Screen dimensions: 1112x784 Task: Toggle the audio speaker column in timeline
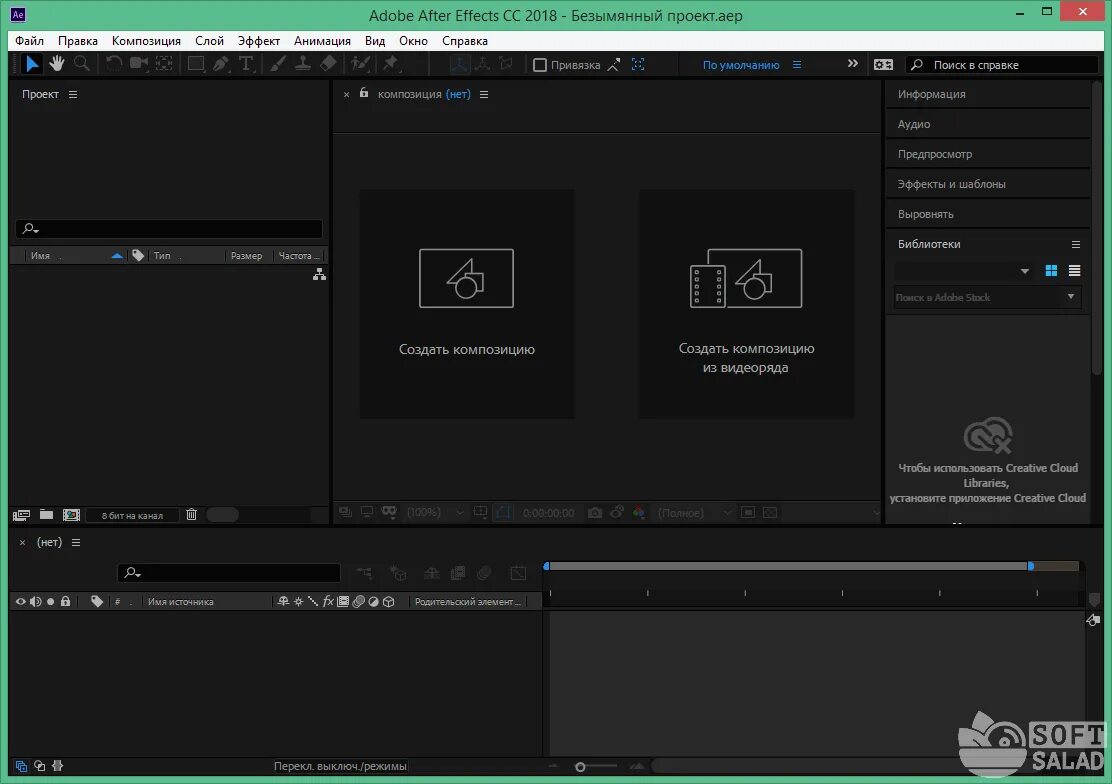tap(35, 602)
